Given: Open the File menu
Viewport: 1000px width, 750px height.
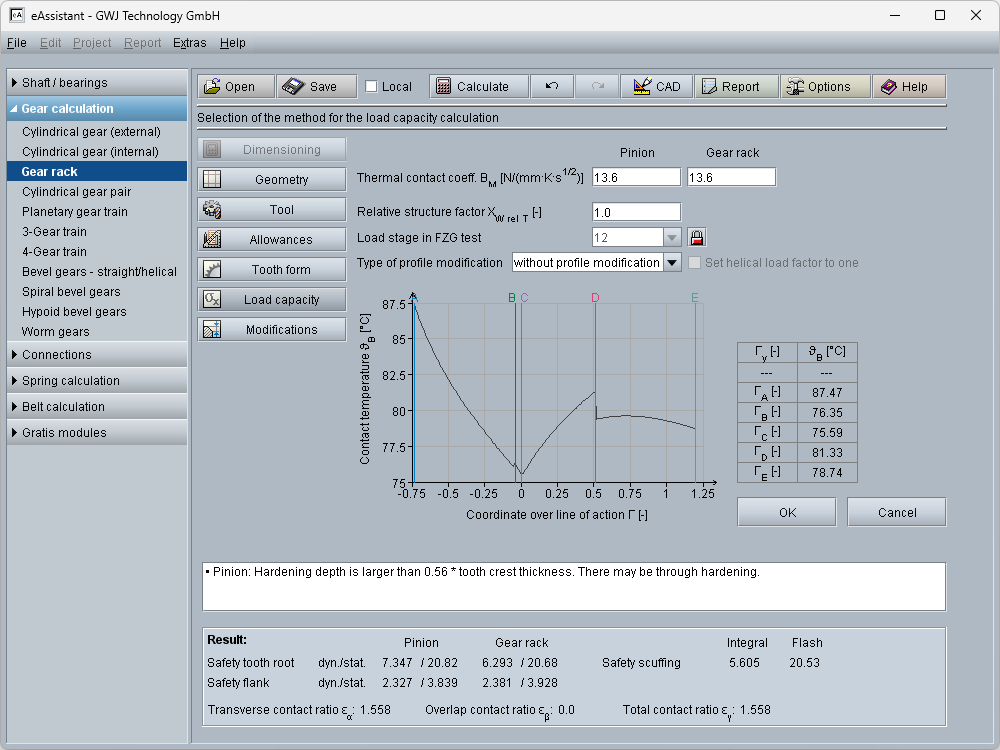Looking at the screenshot, I should [16, 43].
